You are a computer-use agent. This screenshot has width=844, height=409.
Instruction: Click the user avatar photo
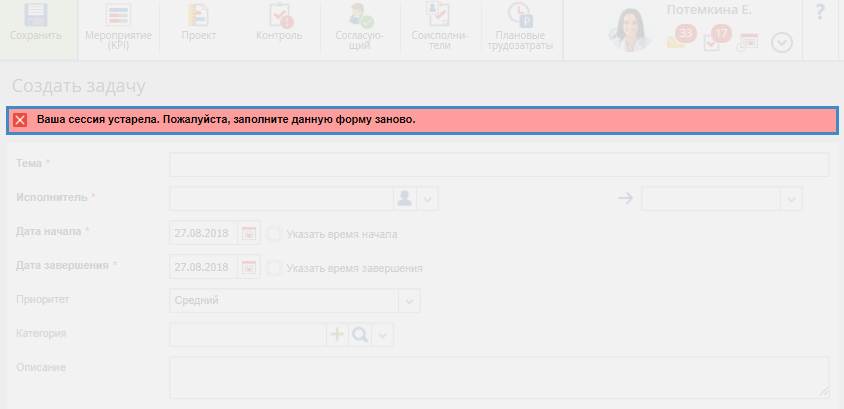point(630,30)
